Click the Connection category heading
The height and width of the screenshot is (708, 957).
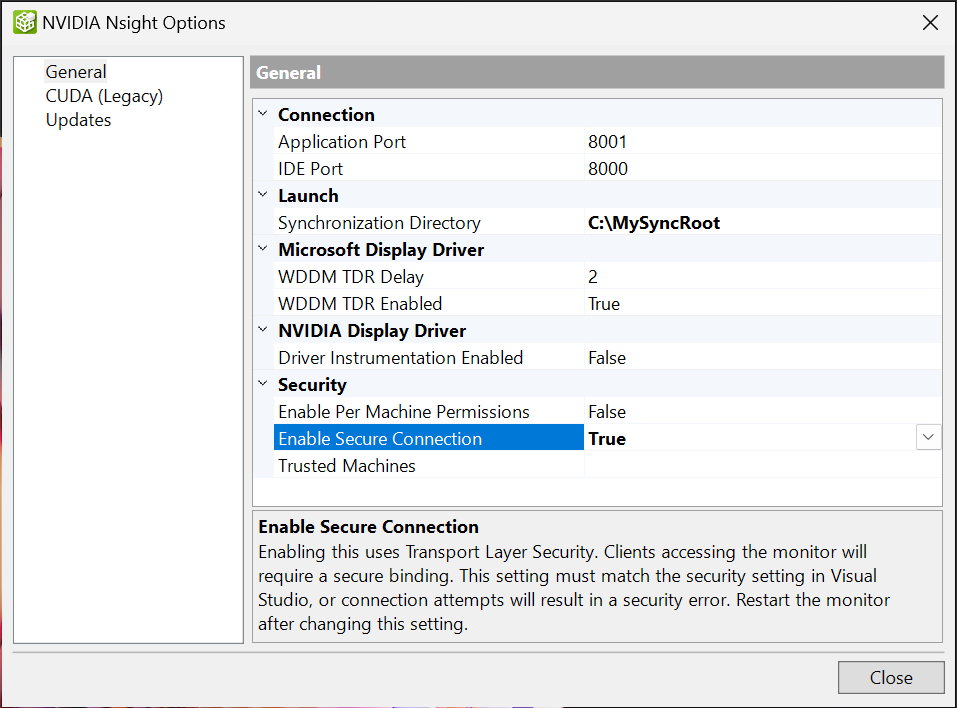click(x=326, y=115)
